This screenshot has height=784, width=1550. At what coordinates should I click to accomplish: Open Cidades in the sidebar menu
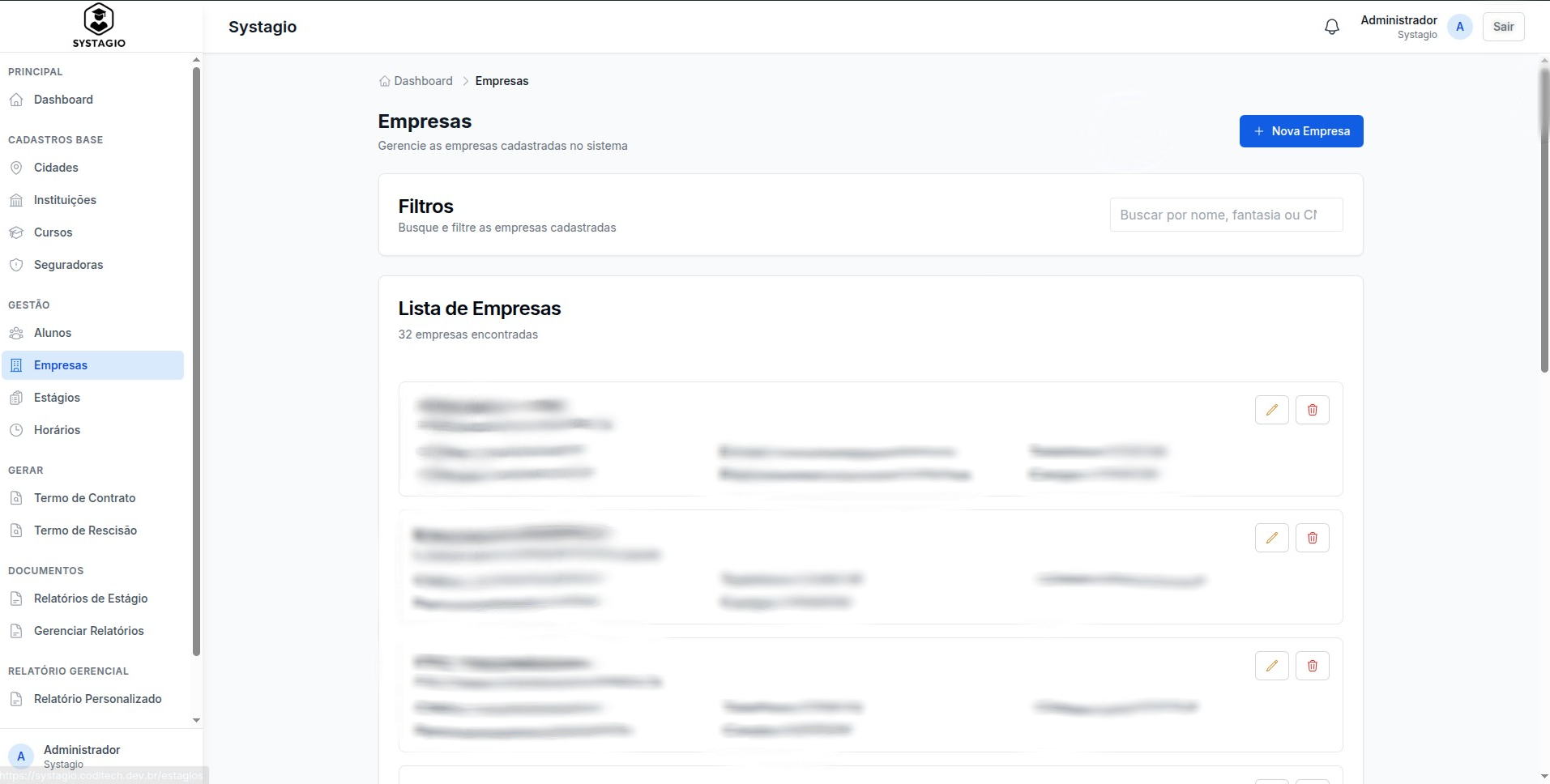tap(56, 168)
